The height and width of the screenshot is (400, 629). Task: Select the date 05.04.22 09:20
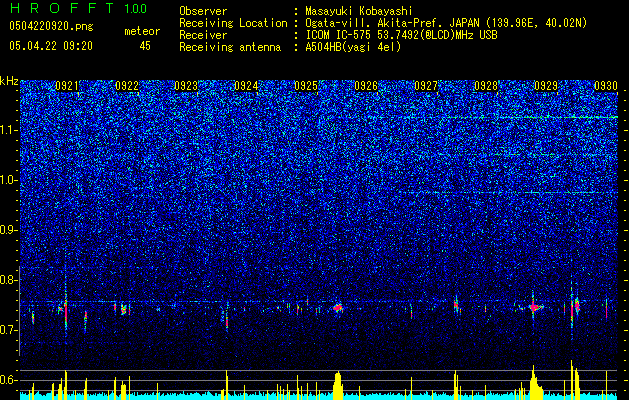click(51, 46)
